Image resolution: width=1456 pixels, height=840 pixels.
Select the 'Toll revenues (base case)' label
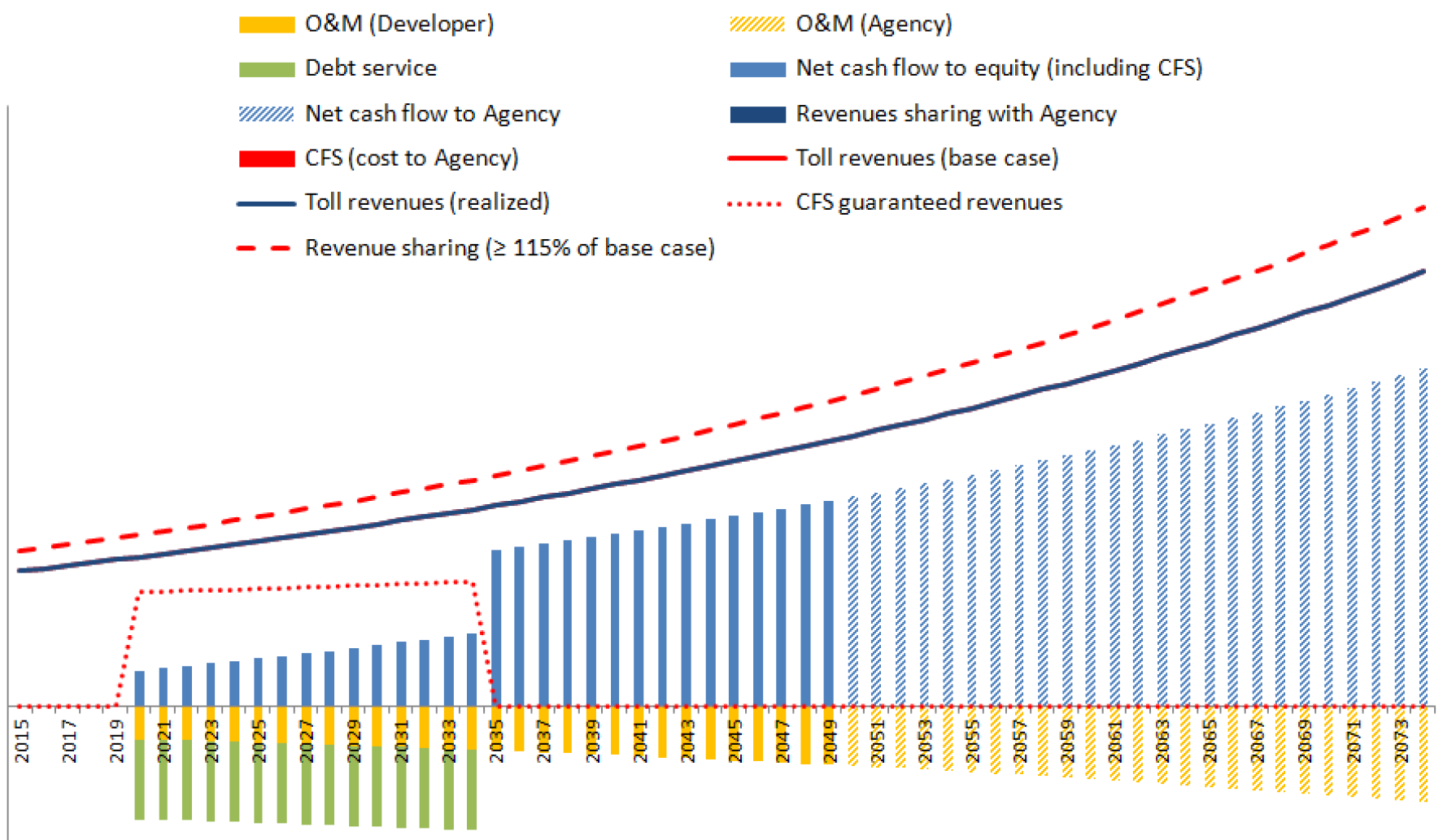pyautogui.click(x=926, y=158)
